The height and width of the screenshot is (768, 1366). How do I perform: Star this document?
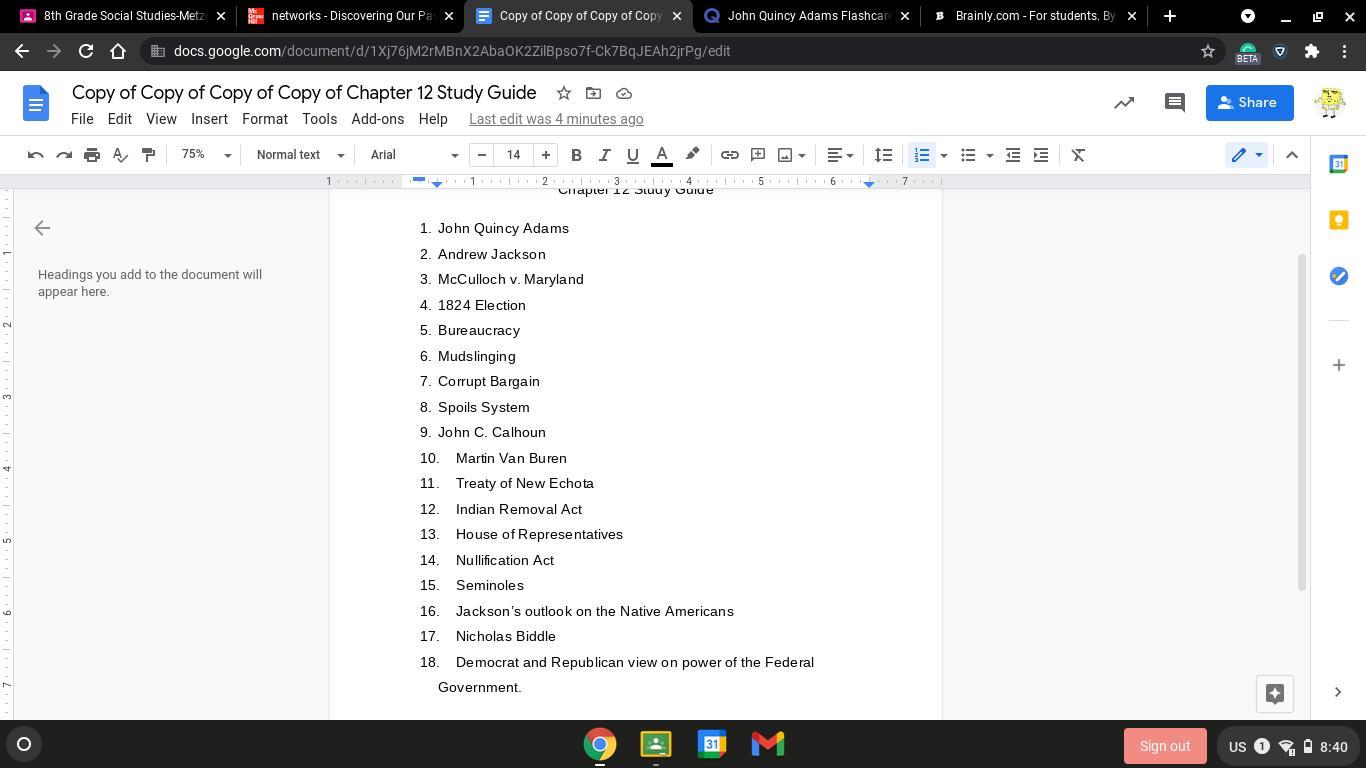[564, 93]
